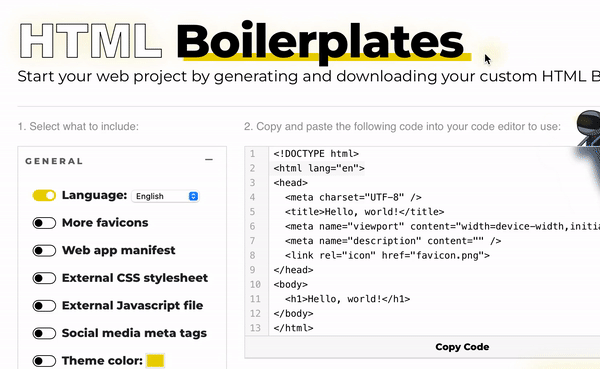Click the opening <head> tag line

[x=290, y=183]
